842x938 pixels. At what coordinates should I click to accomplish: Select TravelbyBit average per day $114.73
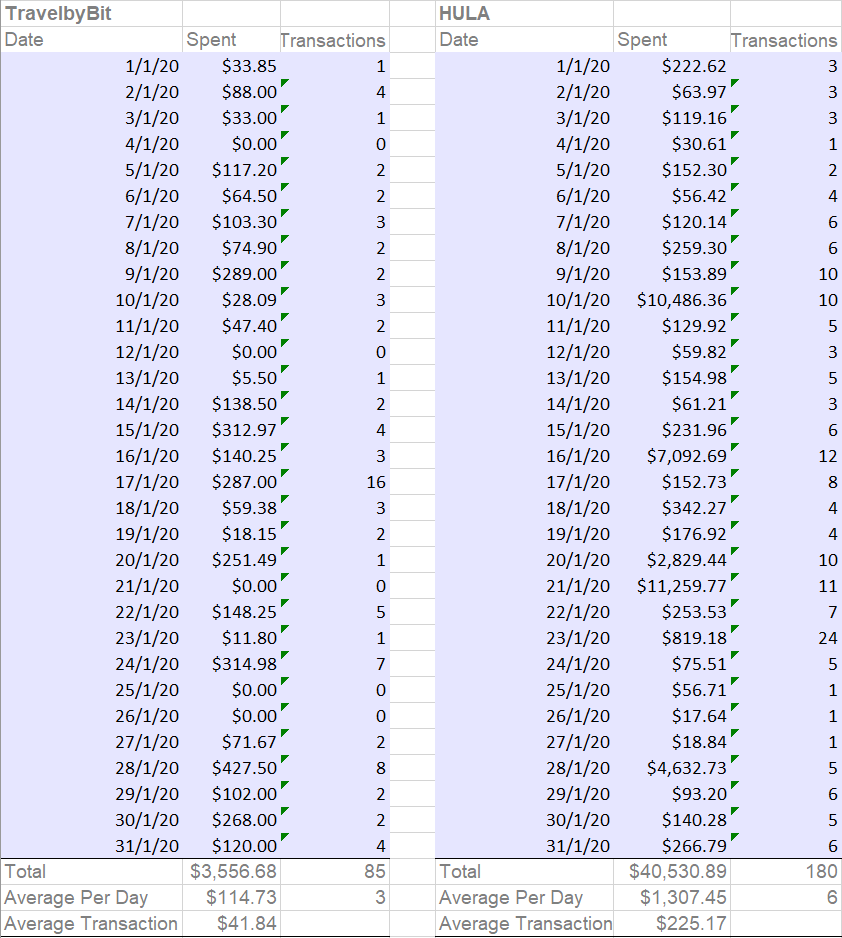231,898
